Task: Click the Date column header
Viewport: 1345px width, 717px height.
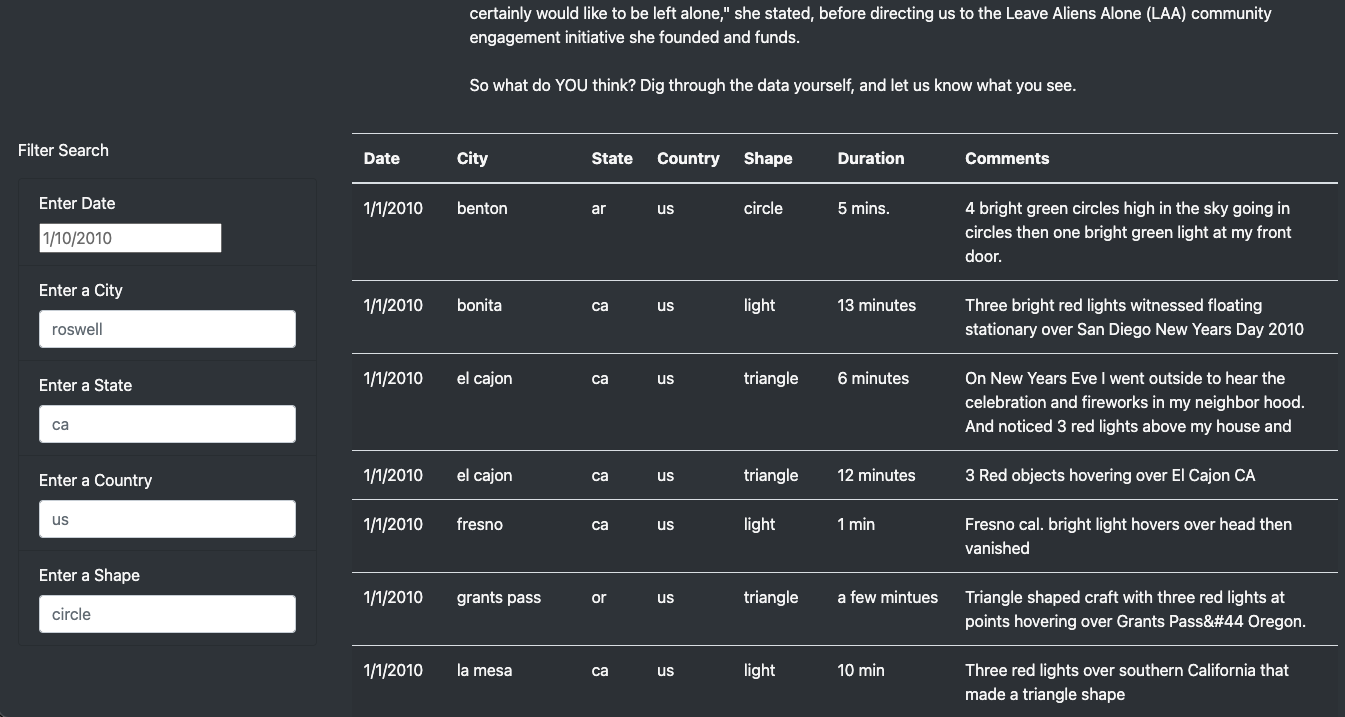Action: [381, 158]
